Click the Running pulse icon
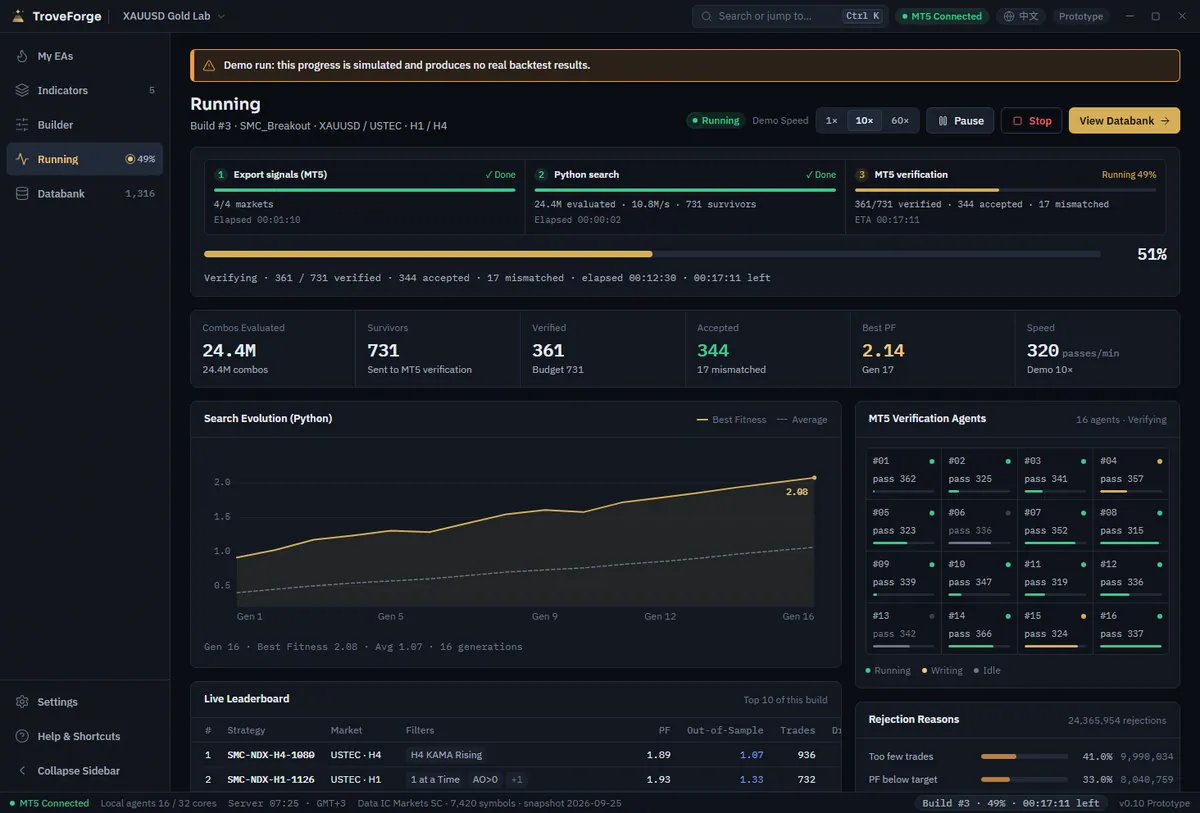This screenshot has height=813, width=1200. tap(22, 159)
